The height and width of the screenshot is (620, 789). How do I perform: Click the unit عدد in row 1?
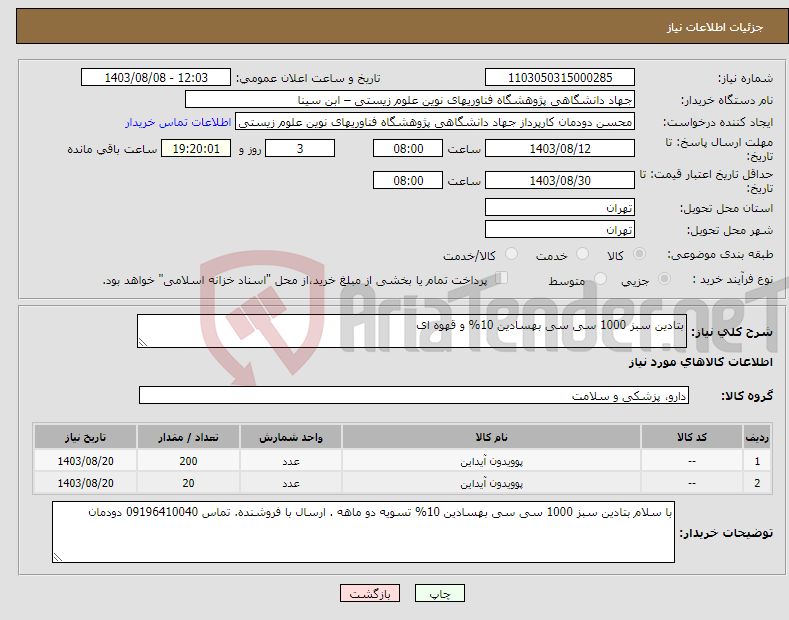[291, 461]
